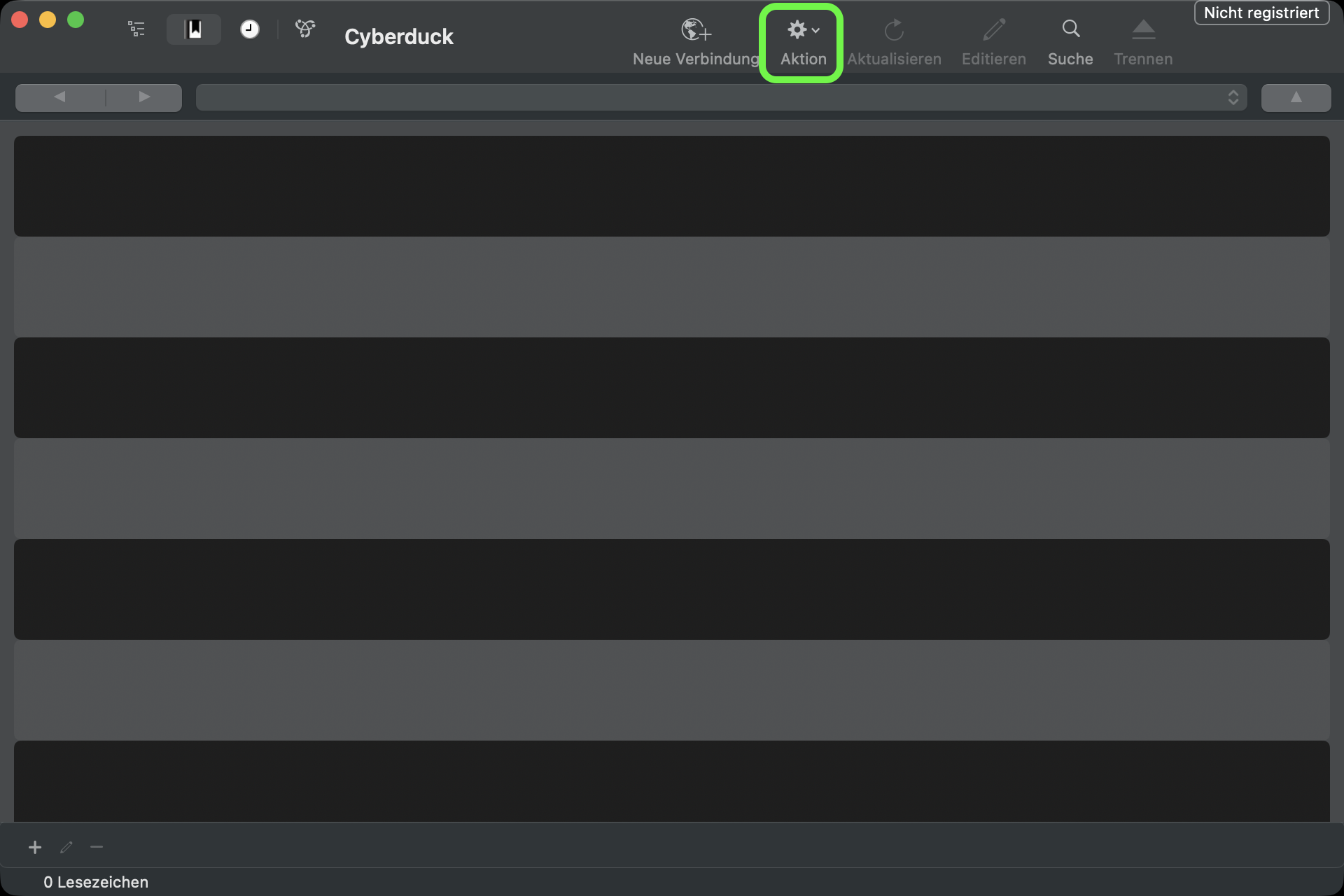Screen dimensions: 1344x896
Task: Go forward with right arrow button
Action: click(x=144, y=97)
